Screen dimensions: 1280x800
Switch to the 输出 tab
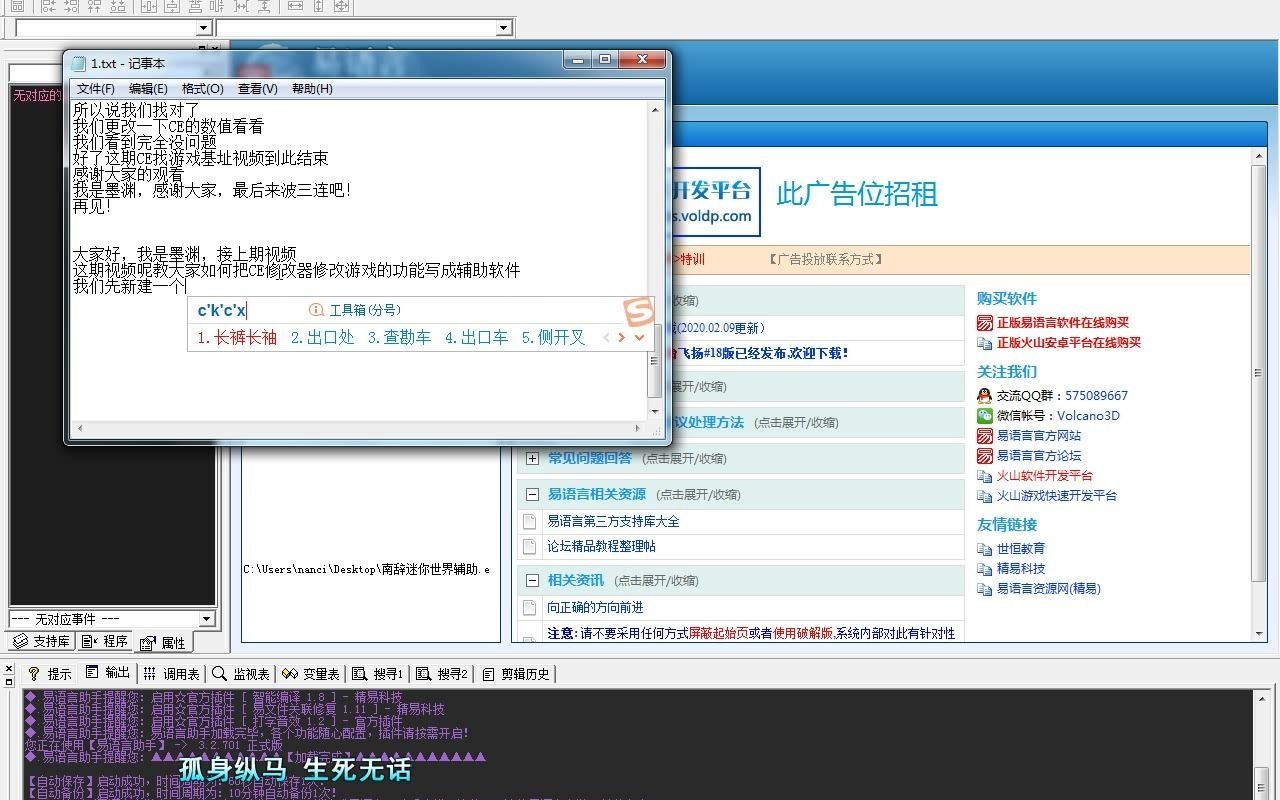pos(108,673)
